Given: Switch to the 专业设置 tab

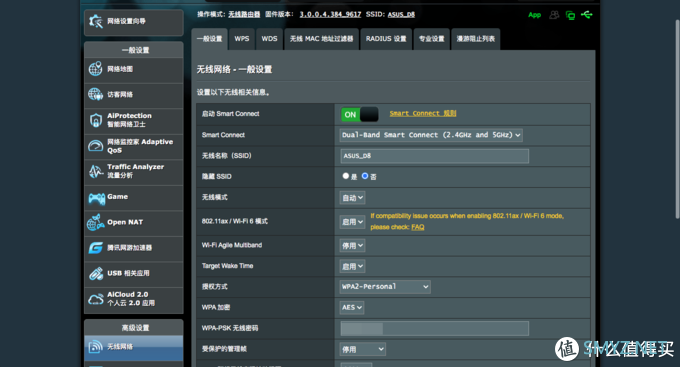Looking at the screenshot, I should pos(432,39).
